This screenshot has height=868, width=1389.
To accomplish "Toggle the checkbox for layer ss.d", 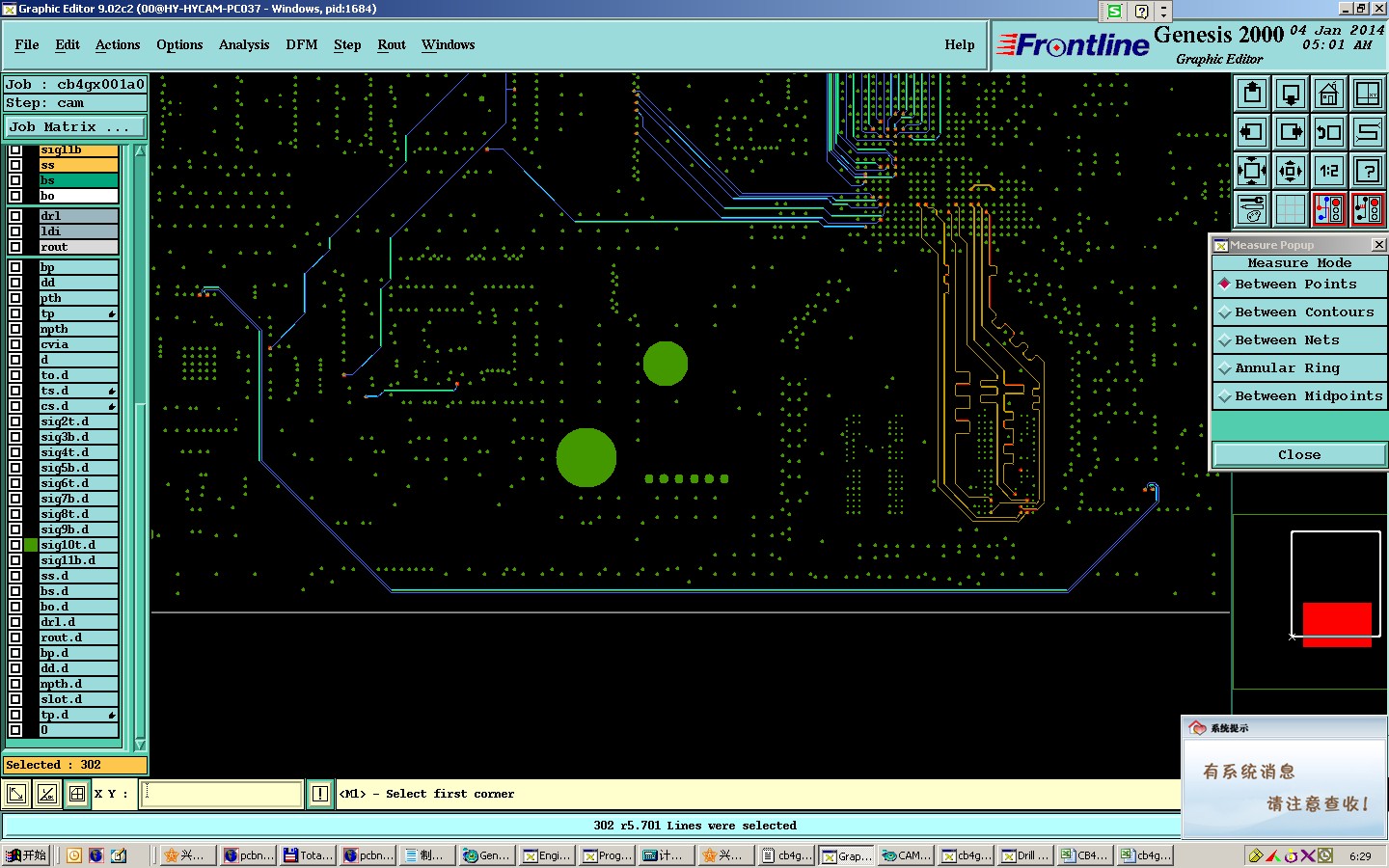I will (x=15, y=576).
